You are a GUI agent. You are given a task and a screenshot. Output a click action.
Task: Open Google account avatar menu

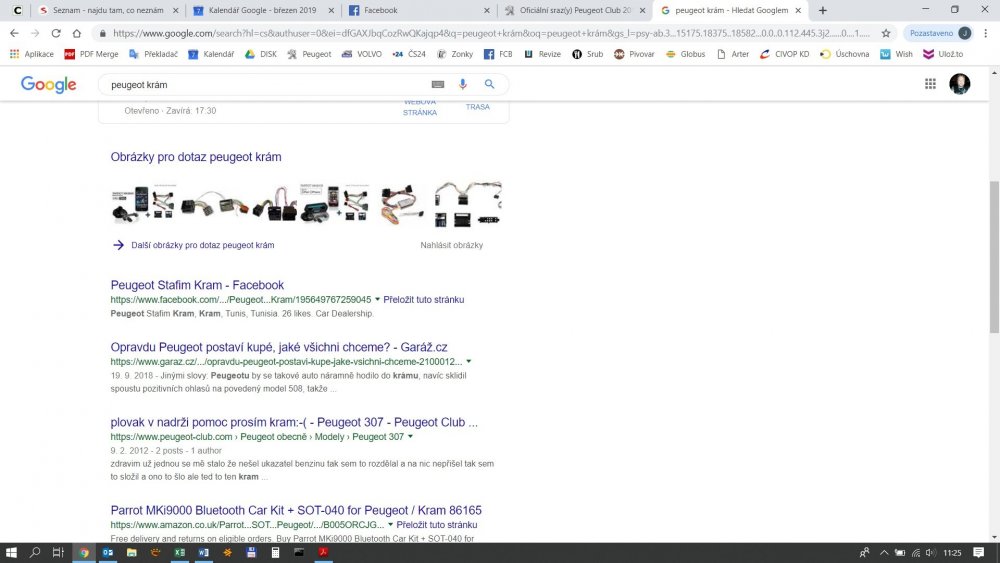pos(959,84)
